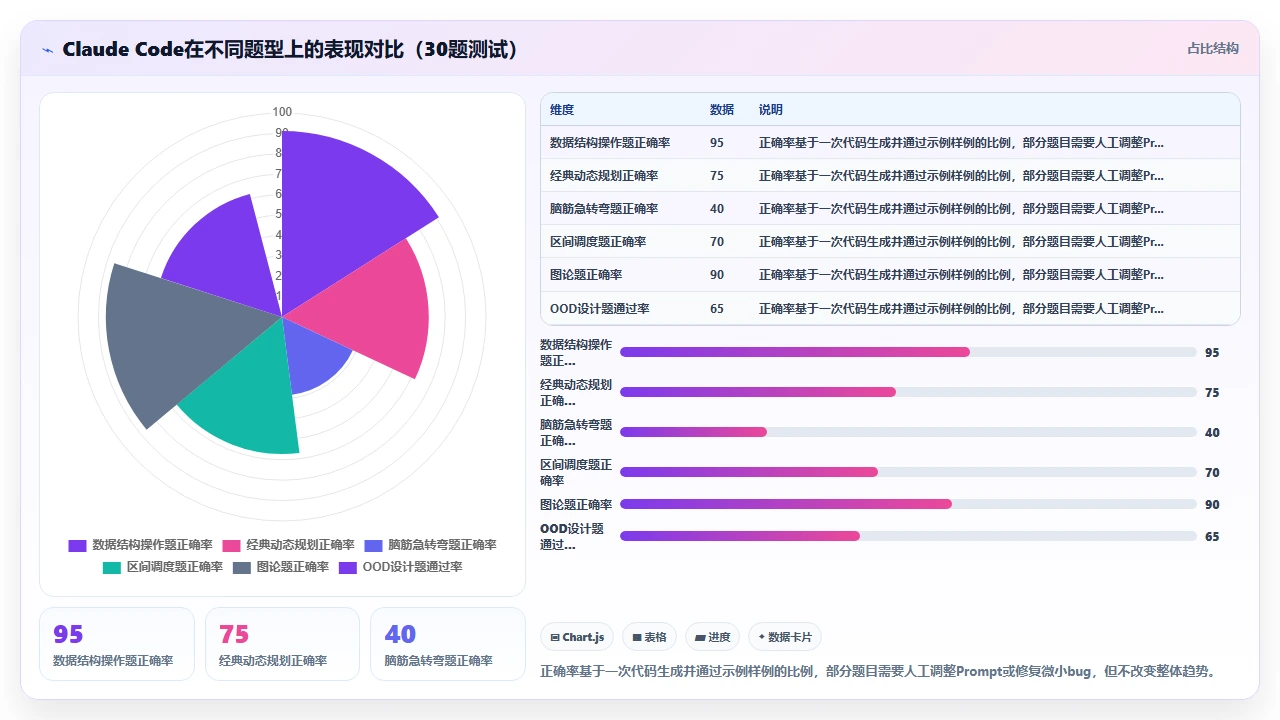Image resolution: width=1280 pixels, height=720 pixels.
Task: Click the 图论题正确率 progress bar
Action: point(908,504)
